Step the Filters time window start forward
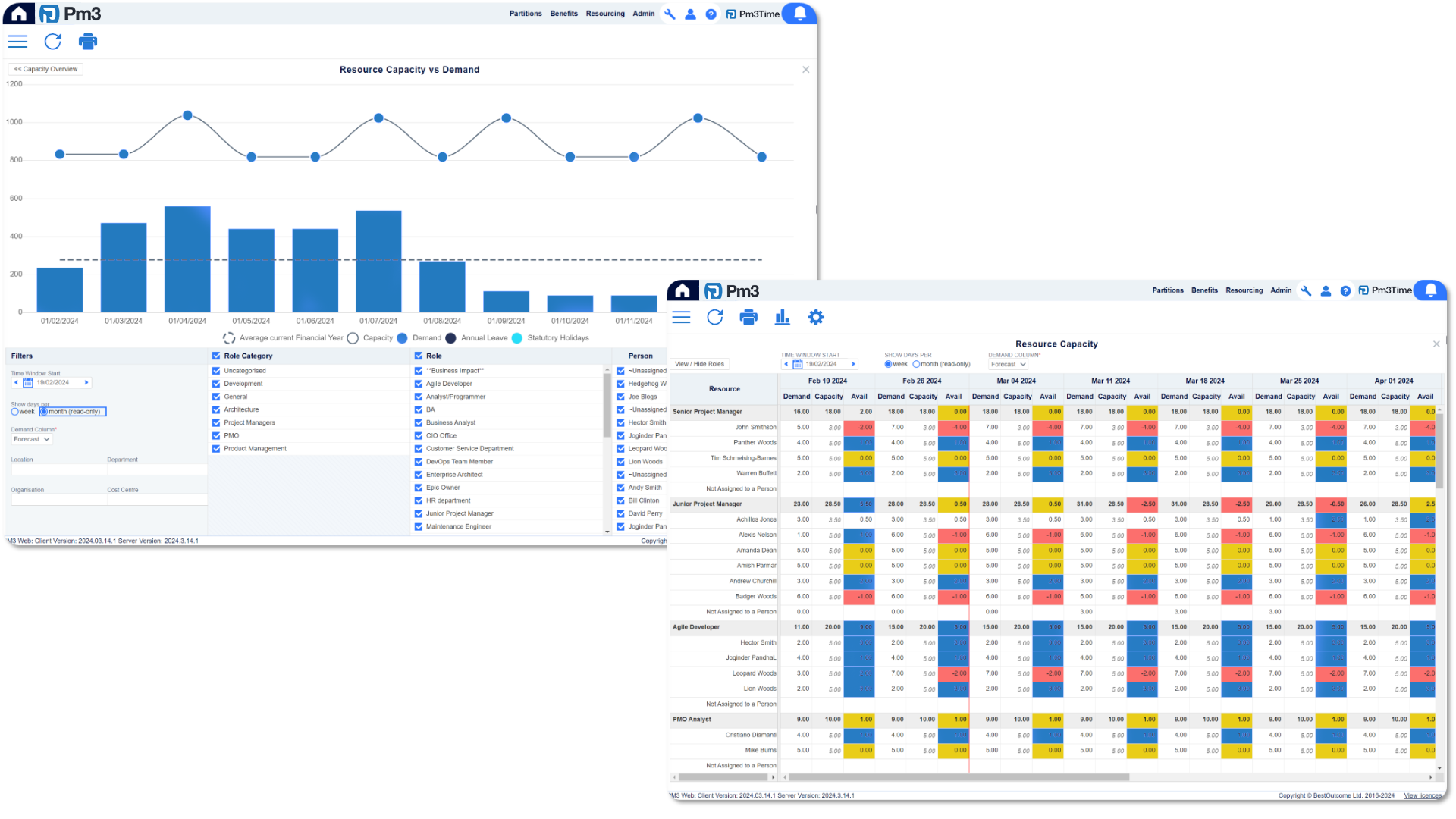The image size is (1456, 819). coord(86,383)
